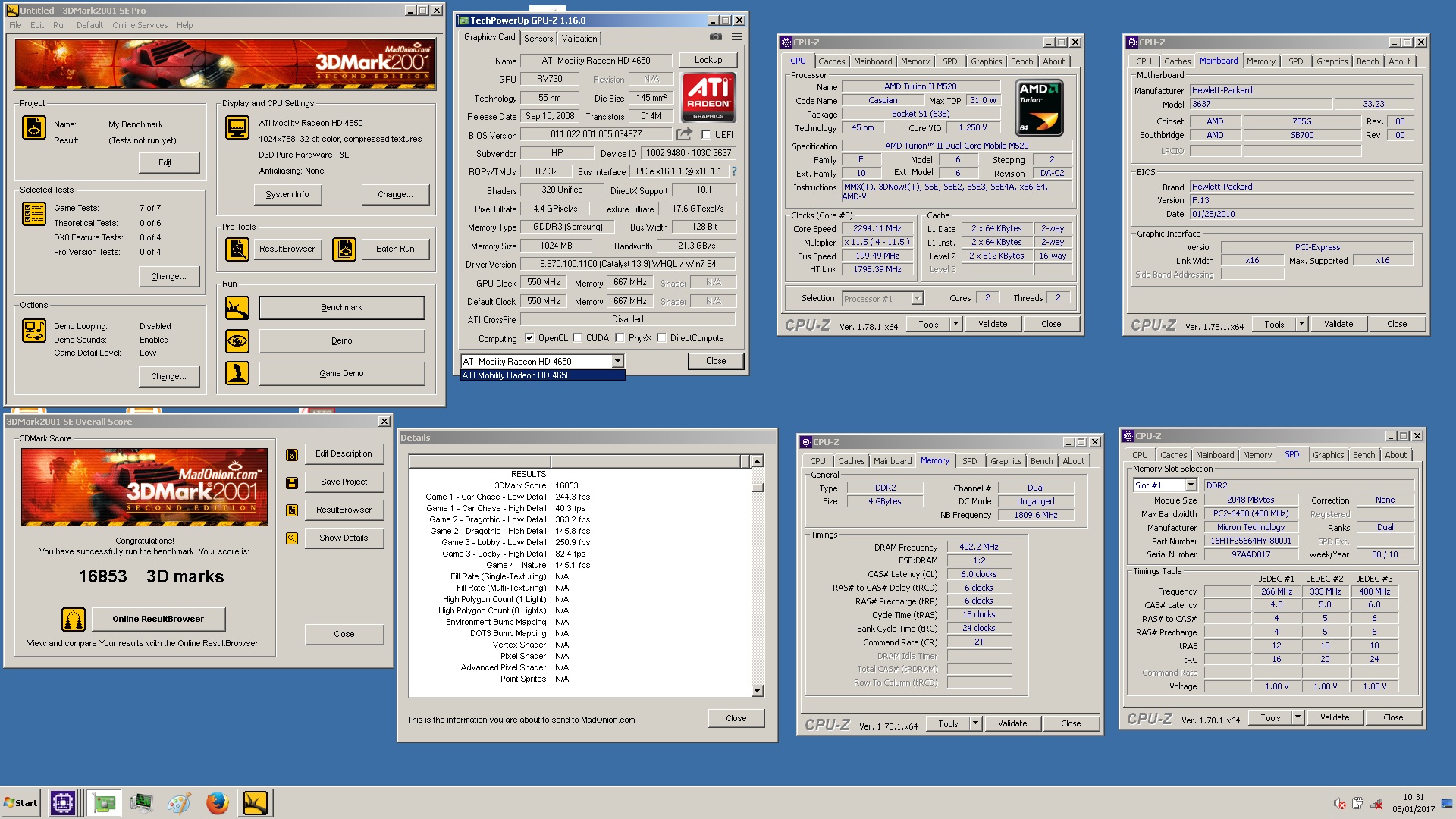This screenshot has width=1456, height=819.
Task: Open the Processor #1 selection dropdown in CPU-Z
Action: (x=917, y=299)
